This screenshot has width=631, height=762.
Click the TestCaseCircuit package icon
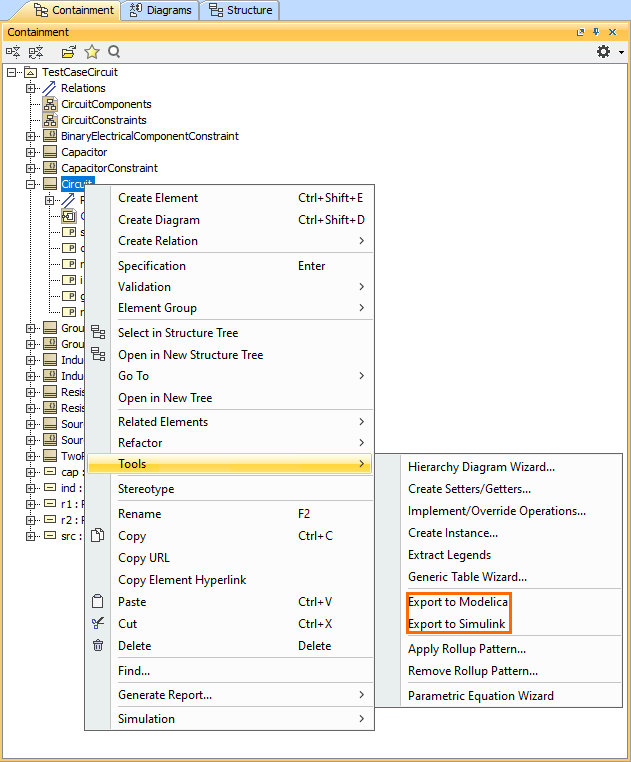coord(31,72)
